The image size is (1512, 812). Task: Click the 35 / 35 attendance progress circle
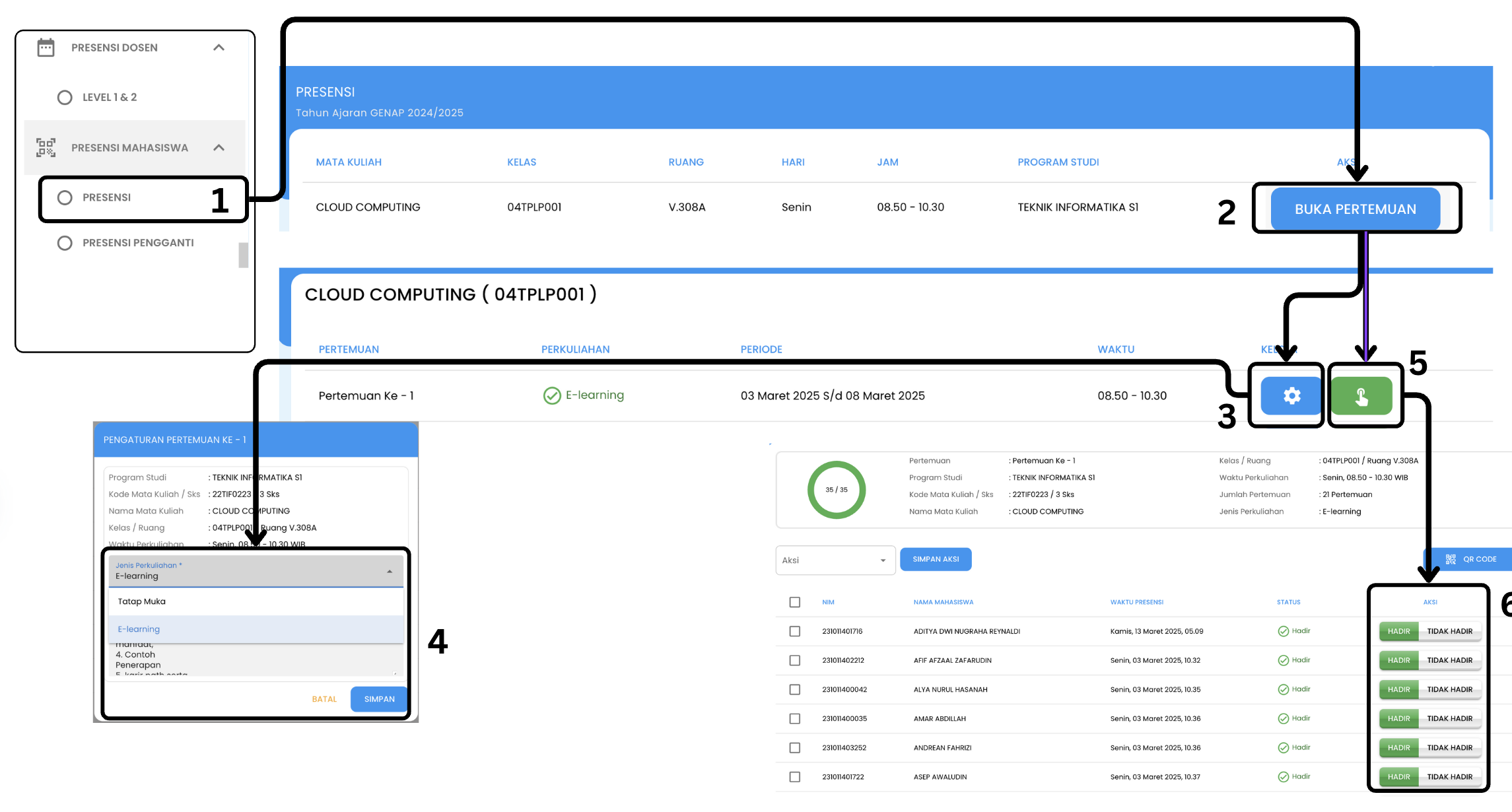(x=836, y=490)
